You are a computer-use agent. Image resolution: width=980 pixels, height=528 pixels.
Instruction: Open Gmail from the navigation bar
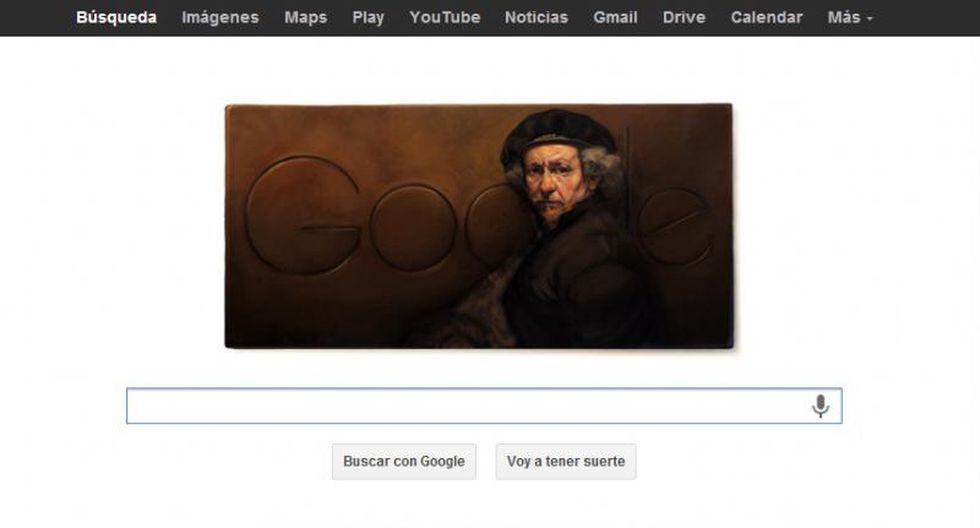coord(616,17)
